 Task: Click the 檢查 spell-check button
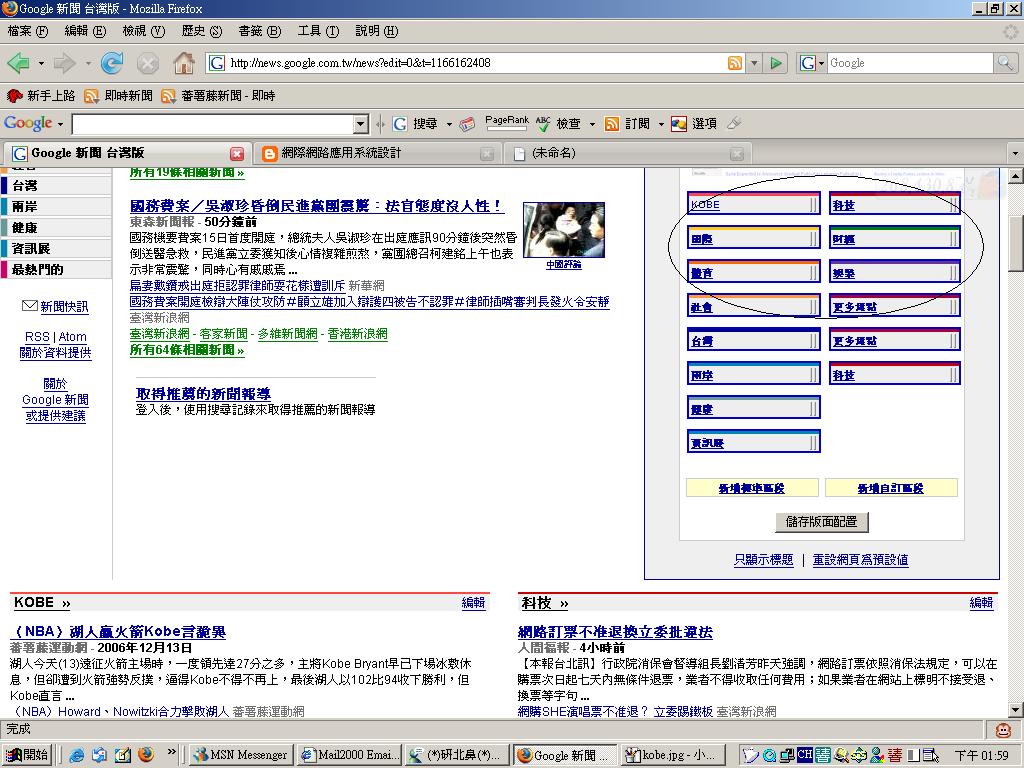pyautogui.click(x=560, y=123)
